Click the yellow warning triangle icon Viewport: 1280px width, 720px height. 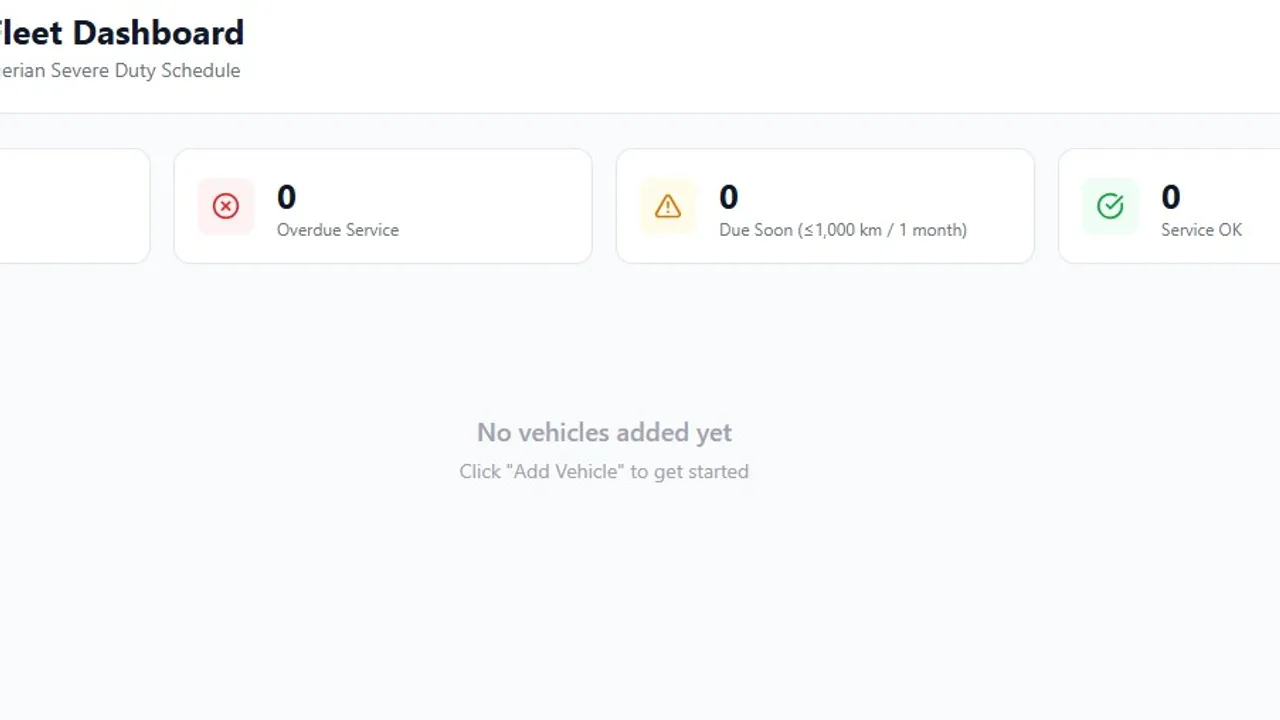[x=668, y=206]
